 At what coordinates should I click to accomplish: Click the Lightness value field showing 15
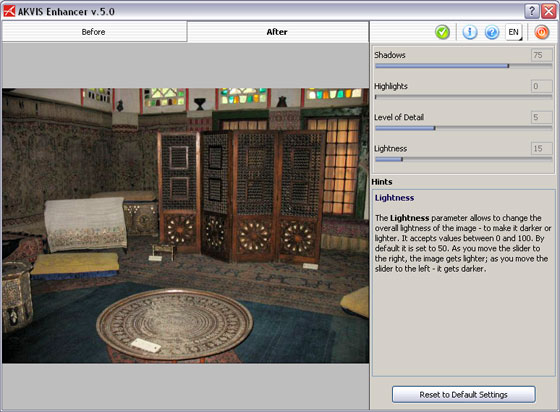click(x=541, y=149)
